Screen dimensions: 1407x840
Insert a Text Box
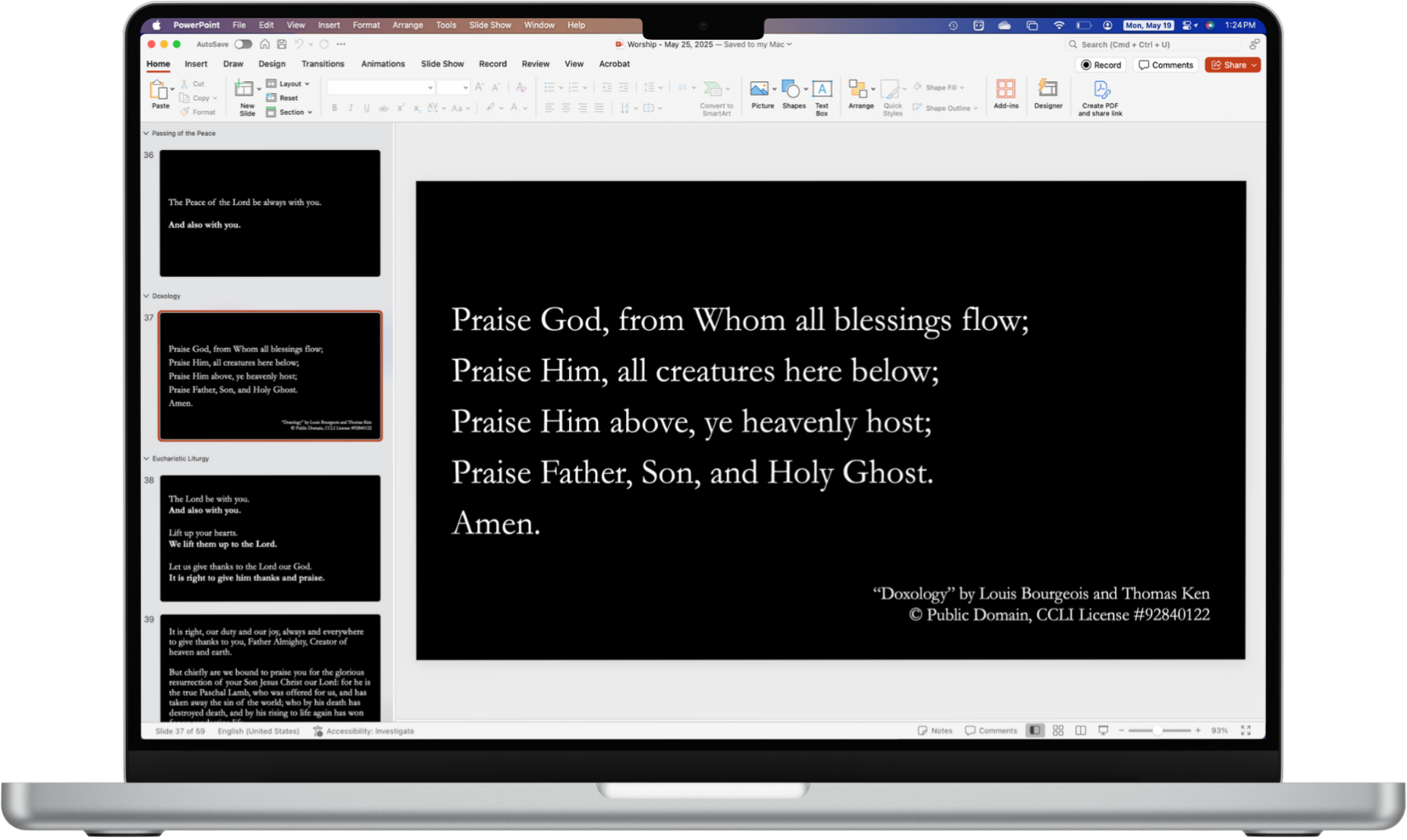click(822, 90)
